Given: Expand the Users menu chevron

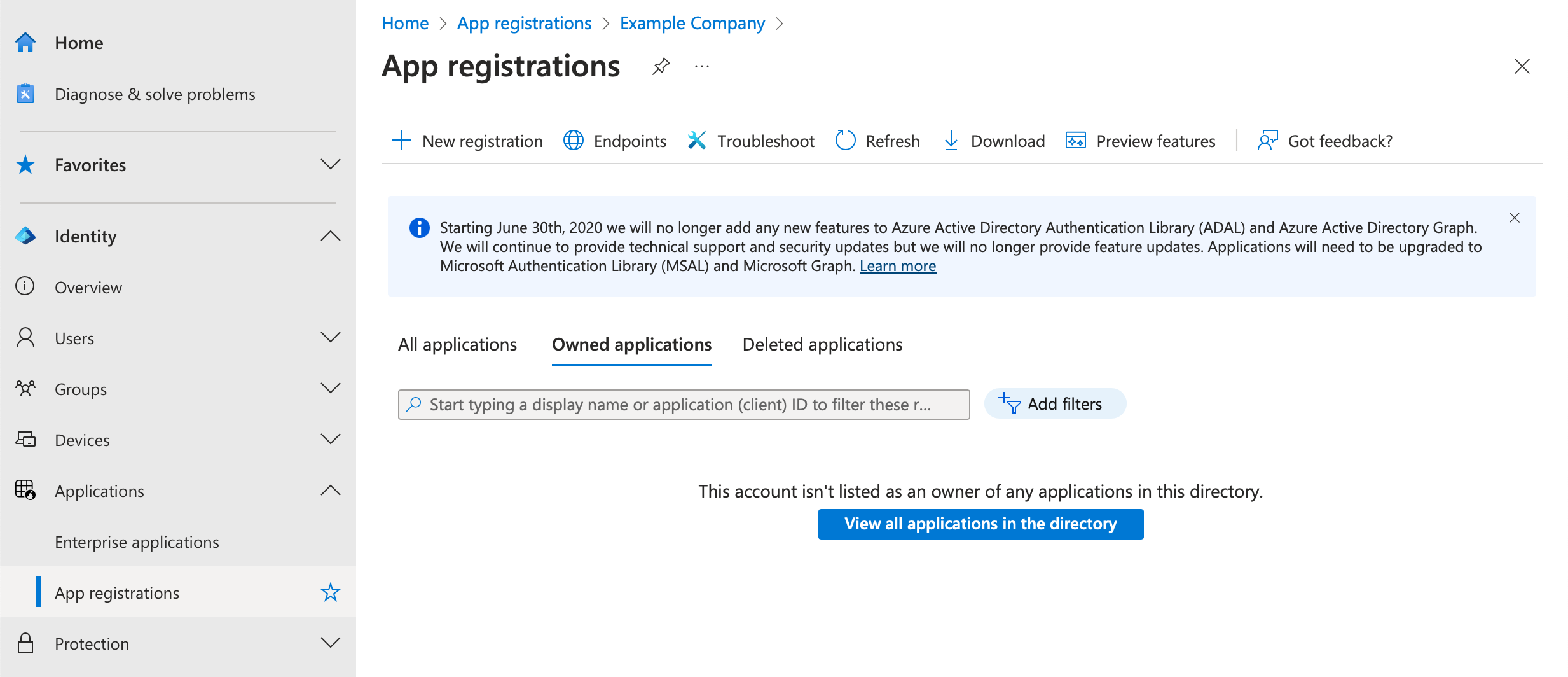Looking at the screenshot, I should click(x=331, y=338).
